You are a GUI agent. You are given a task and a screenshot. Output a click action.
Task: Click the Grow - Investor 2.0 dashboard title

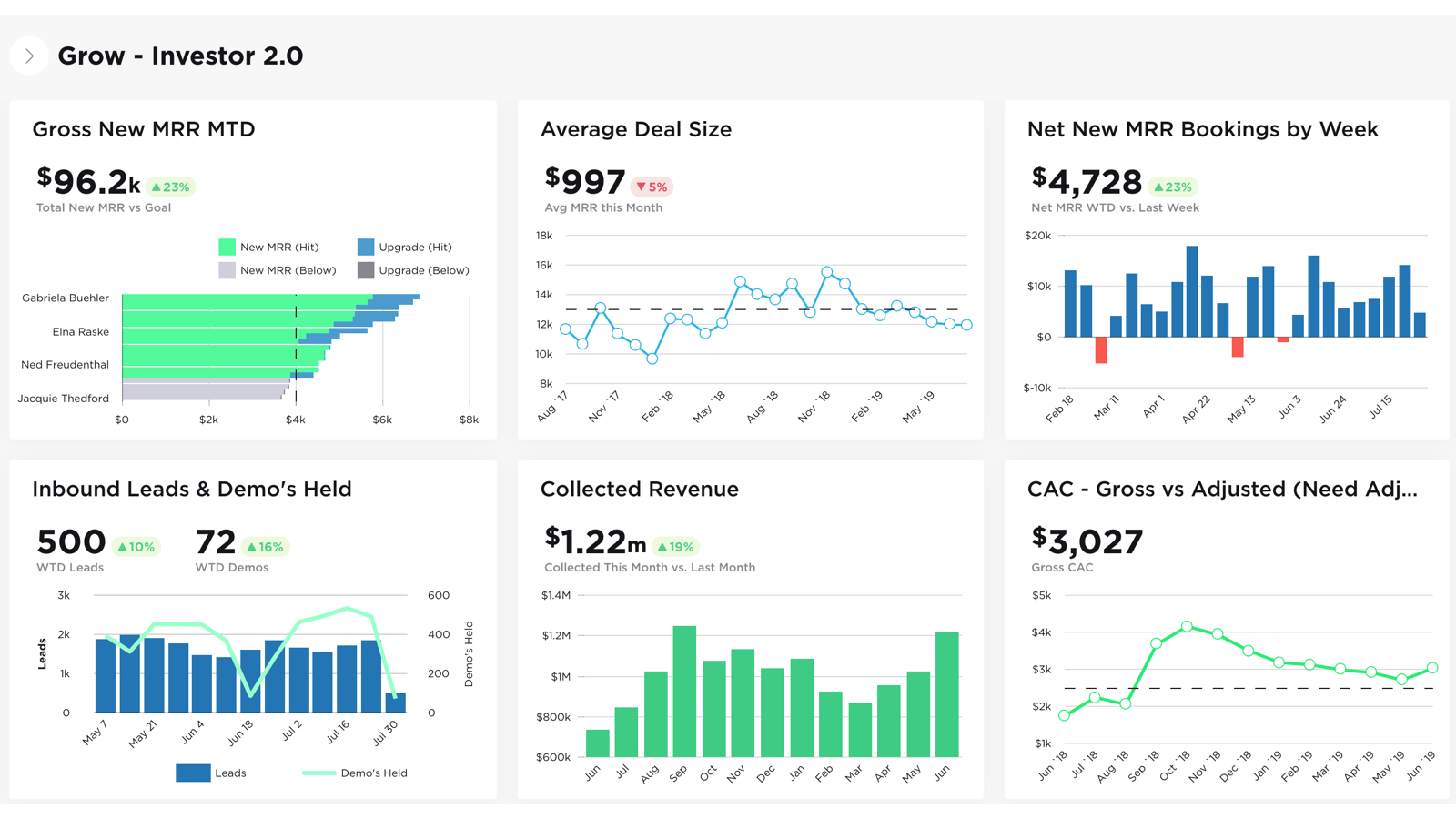click(x=180, y=56)
